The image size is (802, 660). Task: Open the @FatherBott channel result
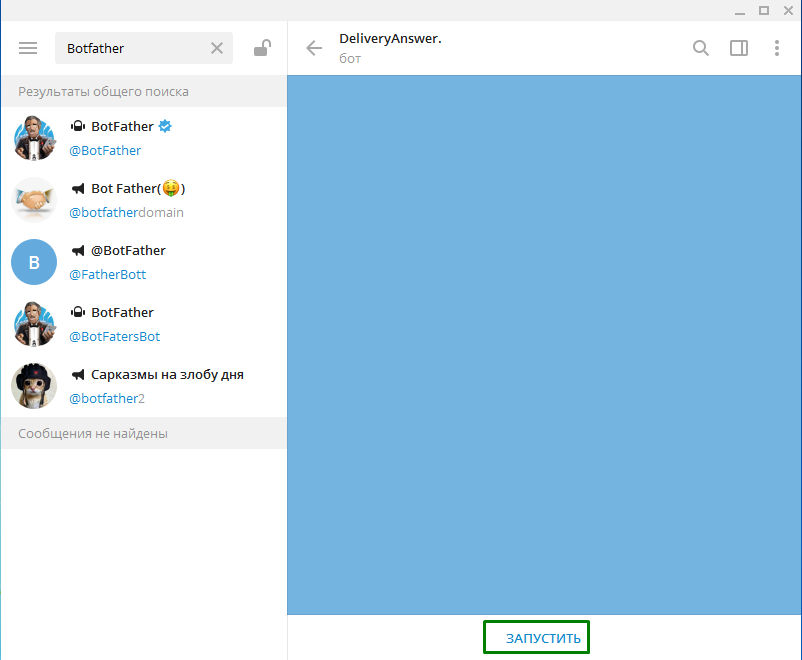point(144,262)
